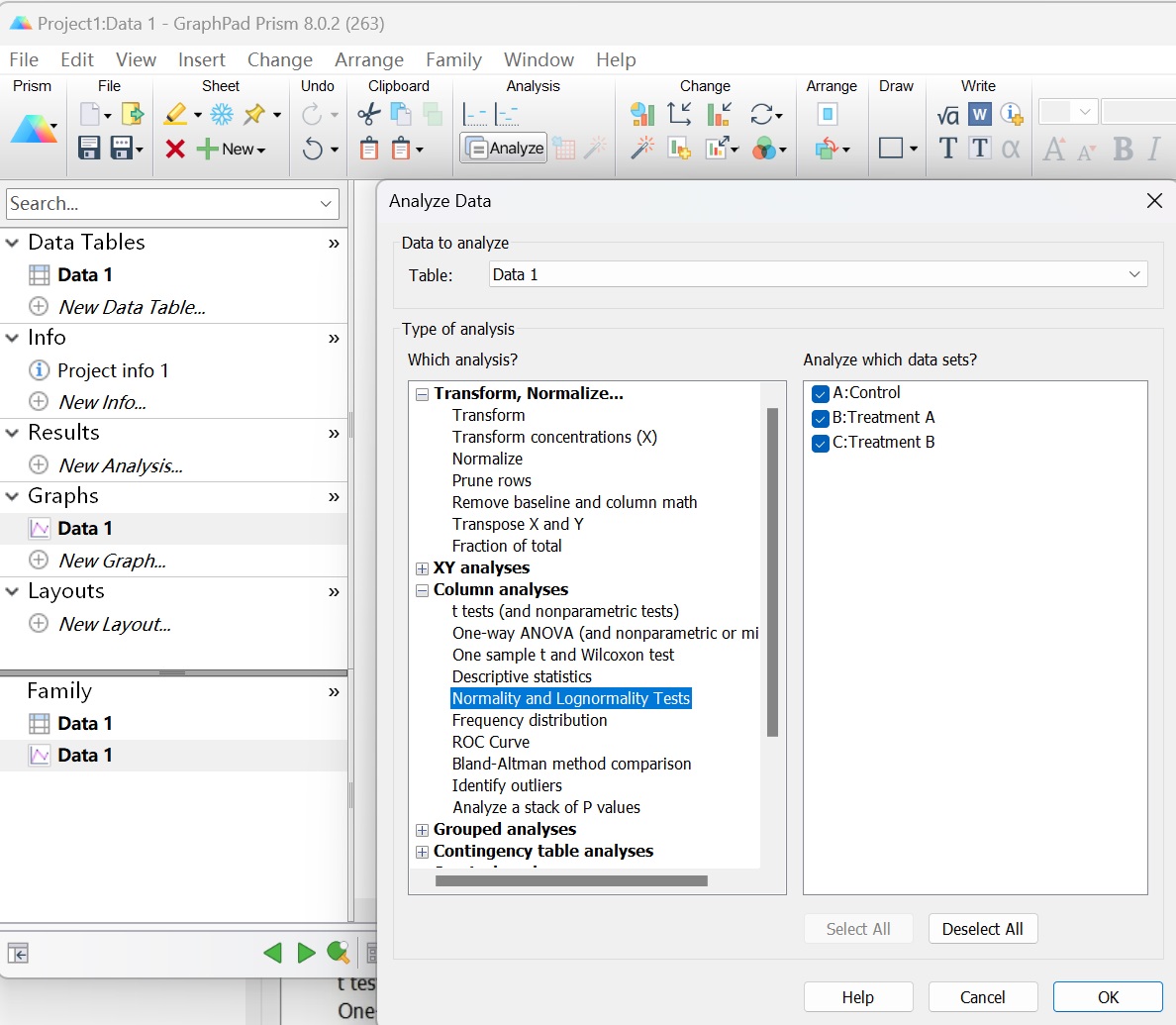
Task: Click the Deselect All button
Action: [x=982, y=929]
